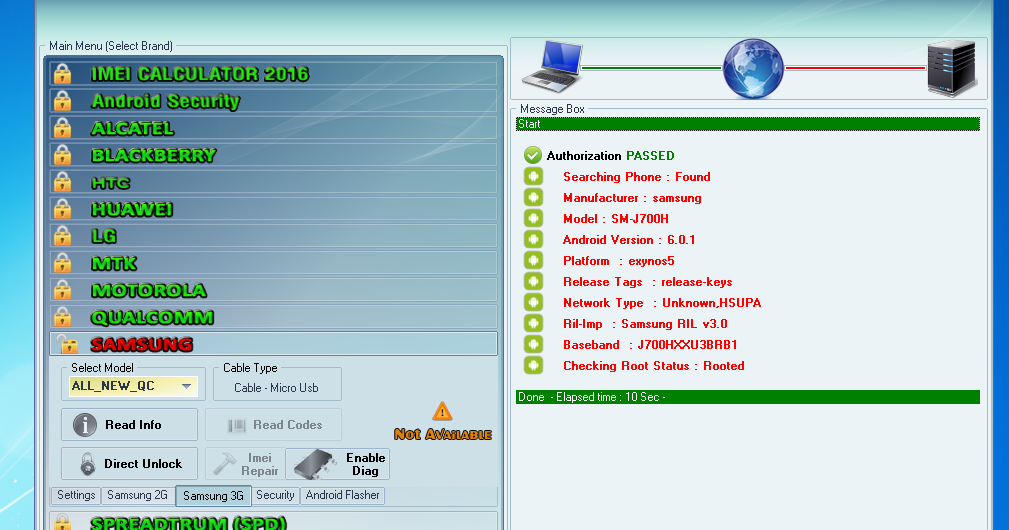The width and height of the screenshot is (1009, 530).
Task: Click Android icon next to Searching Phone
Action: tap(533, 176)
